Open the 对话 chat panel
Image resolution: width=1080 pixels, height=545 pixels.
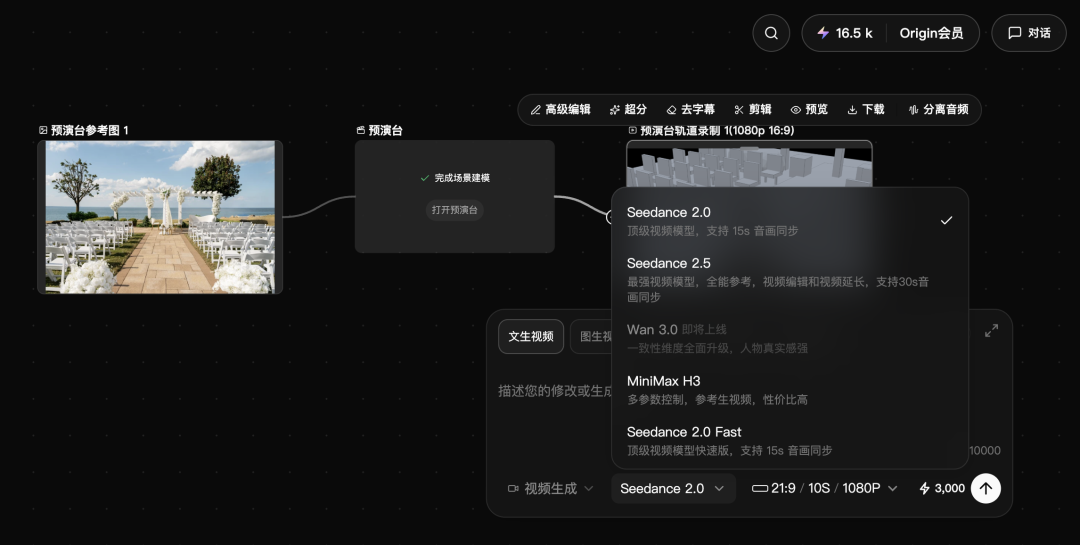pyautogui.click(x=1029, y=33)
